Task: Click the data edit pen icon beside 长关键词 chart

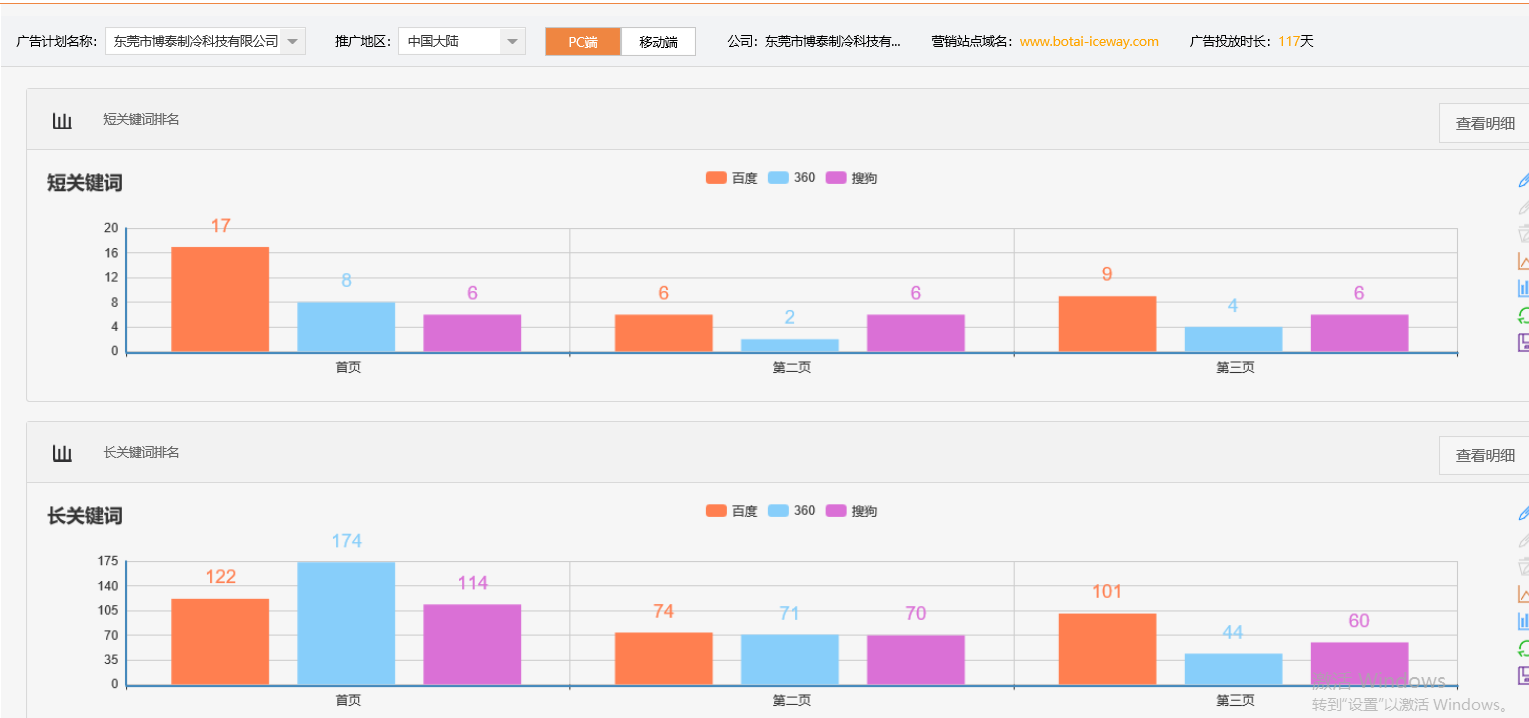Action: tap(1523, 513)
